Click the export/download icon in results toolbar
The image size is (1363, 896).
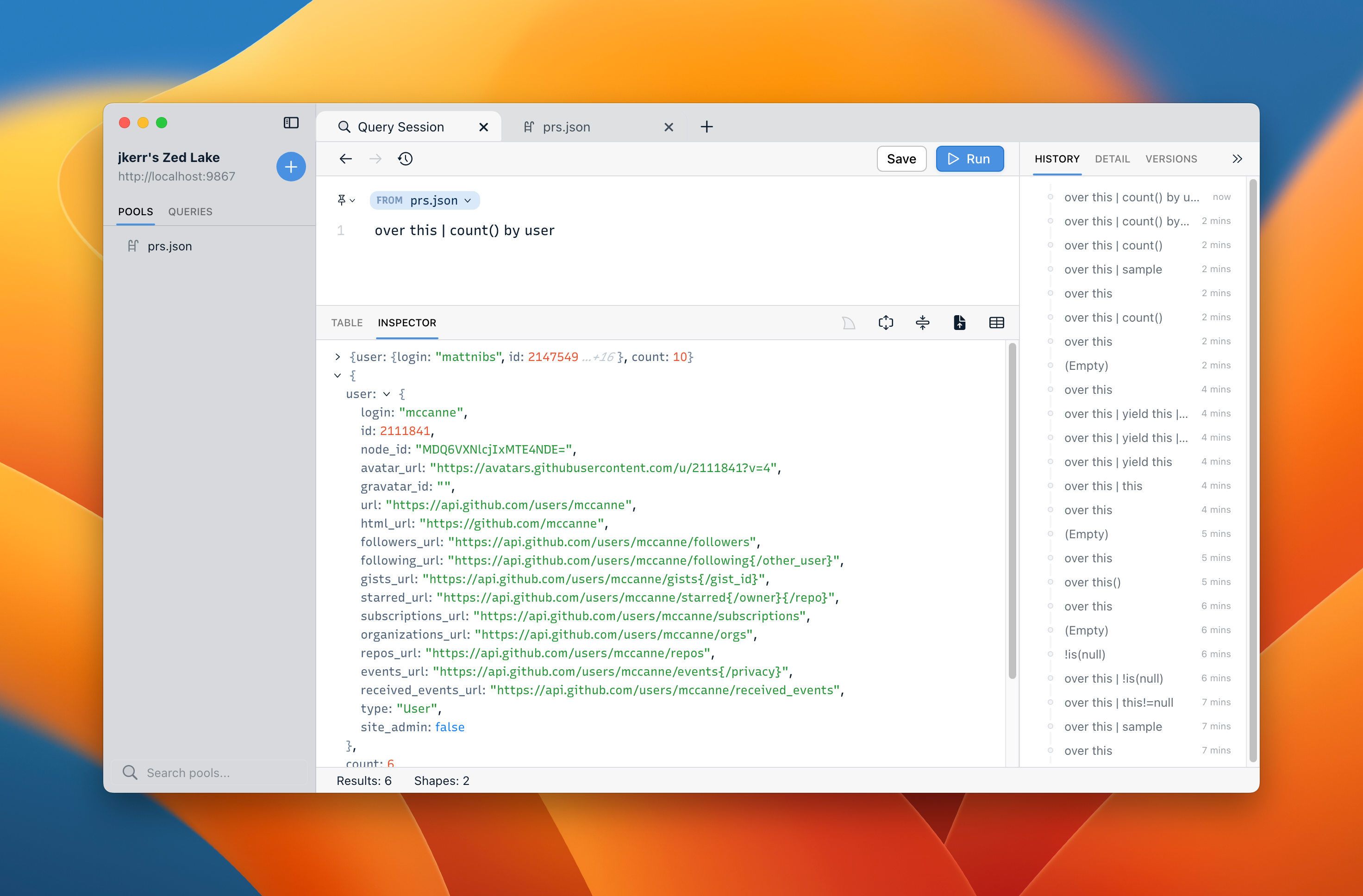pyautogui.click(x=958, y=322)
